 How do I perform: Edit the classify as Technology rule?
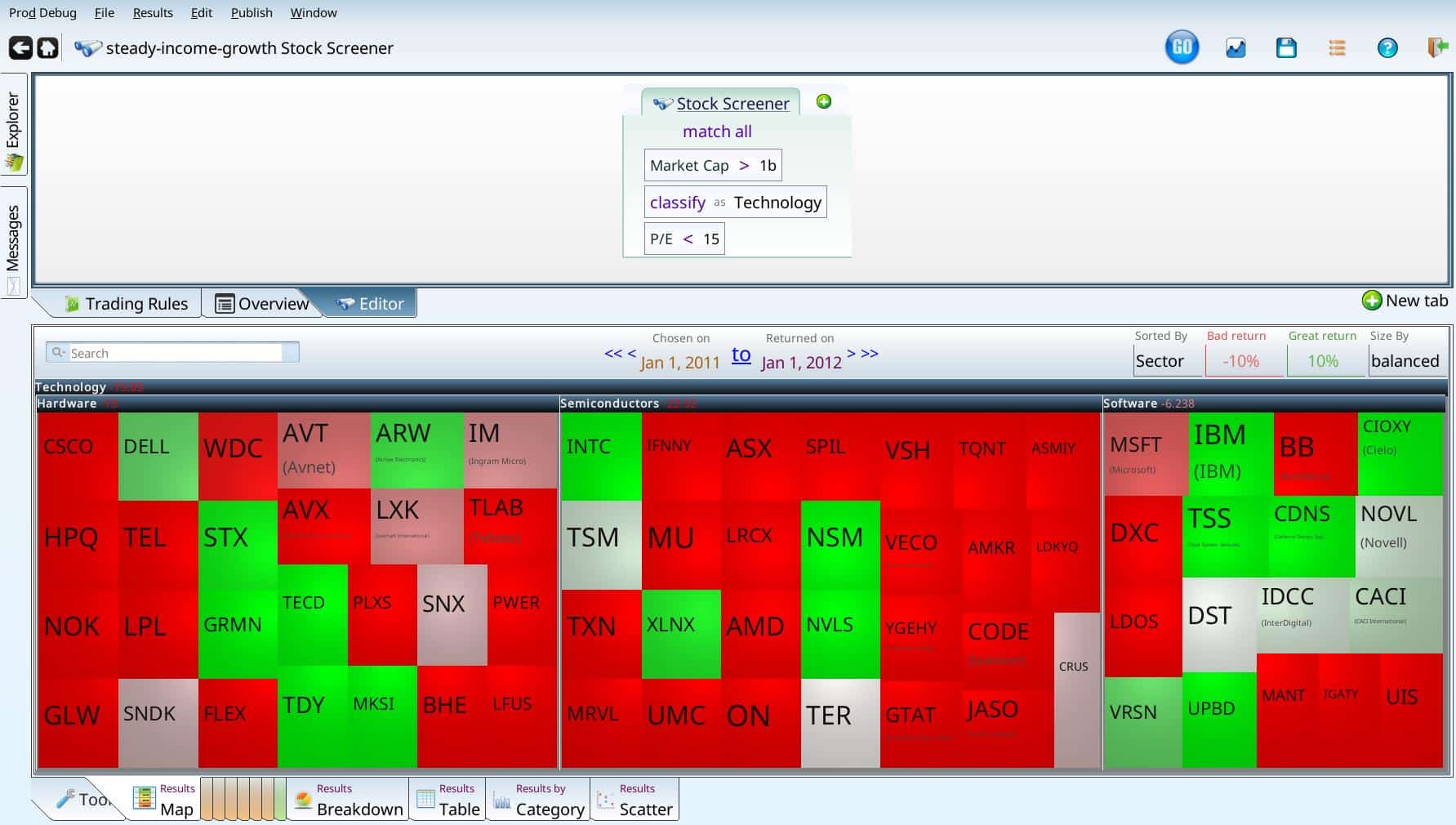[735, 203]
